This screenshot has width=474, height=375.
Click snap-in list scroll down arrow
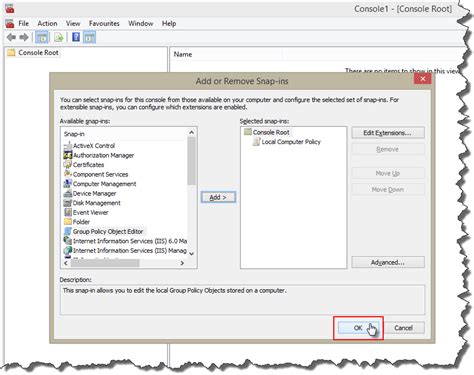191,254
